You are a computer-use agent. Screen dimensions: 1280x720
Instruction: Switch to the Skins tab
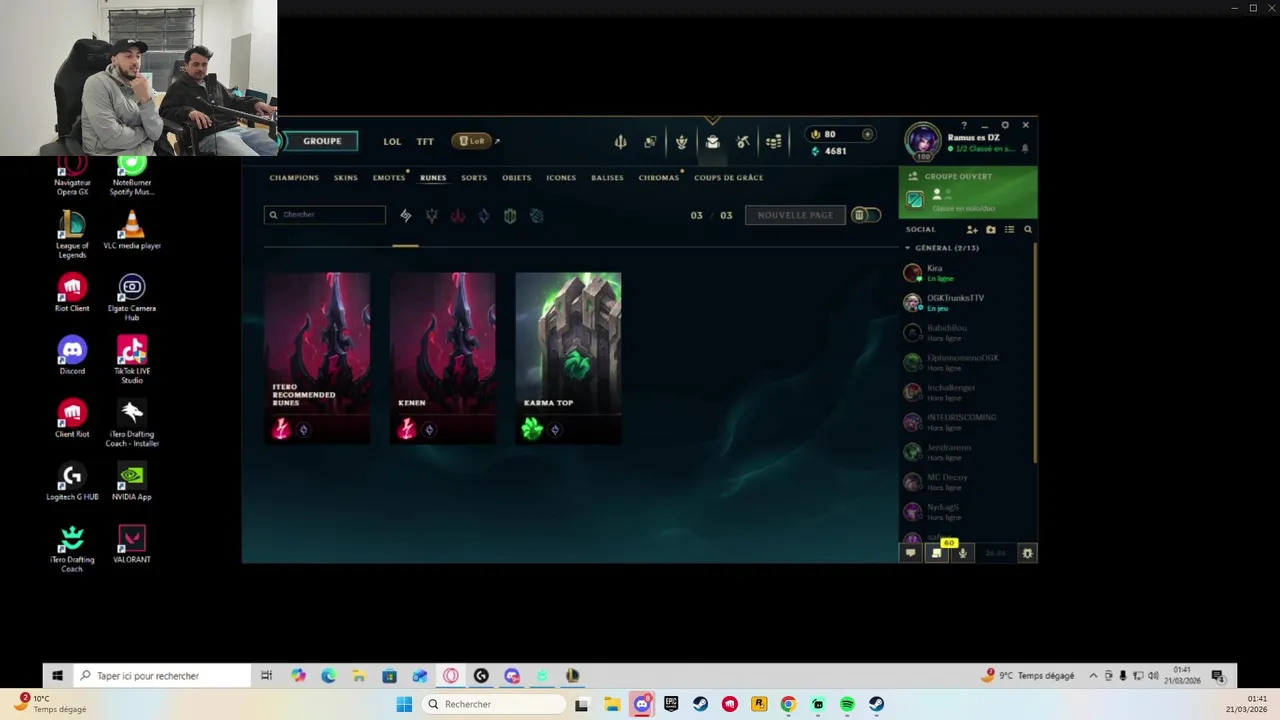click(346, 178)
